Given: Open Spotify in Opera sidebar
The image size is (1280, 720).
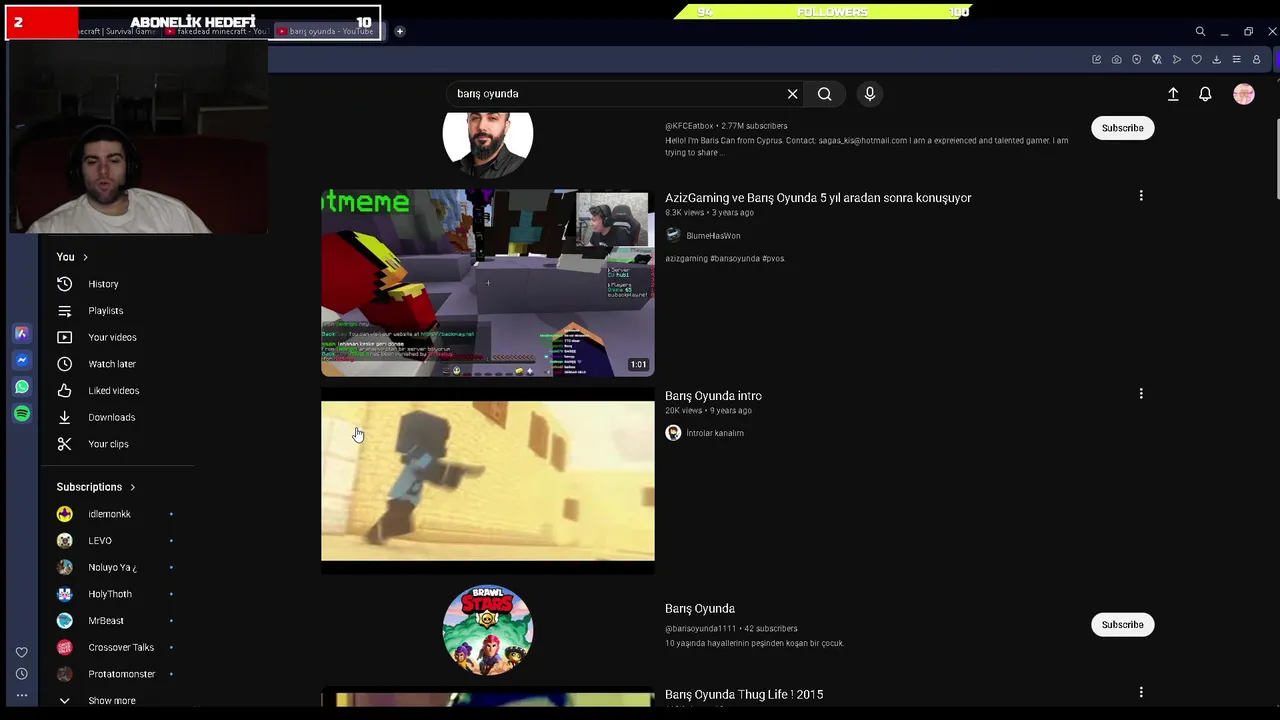Looking at the screenshot, I should tap(21, 414).
